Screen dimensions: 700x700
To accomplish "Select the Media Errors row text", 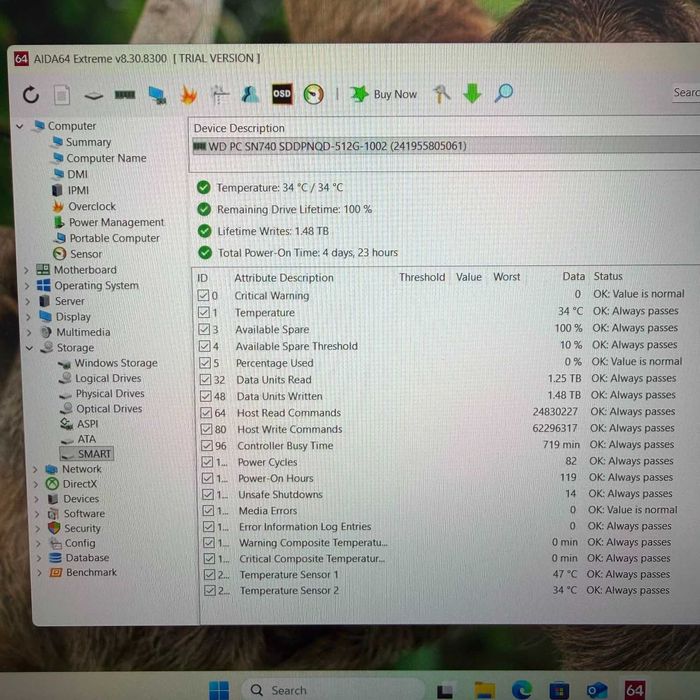I will click(x=268, y=511).
